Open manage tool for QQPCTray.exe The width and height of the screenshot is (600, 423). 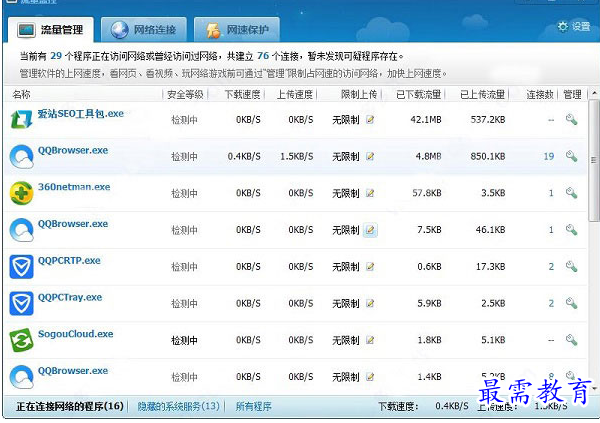click(x=571, y=303)
